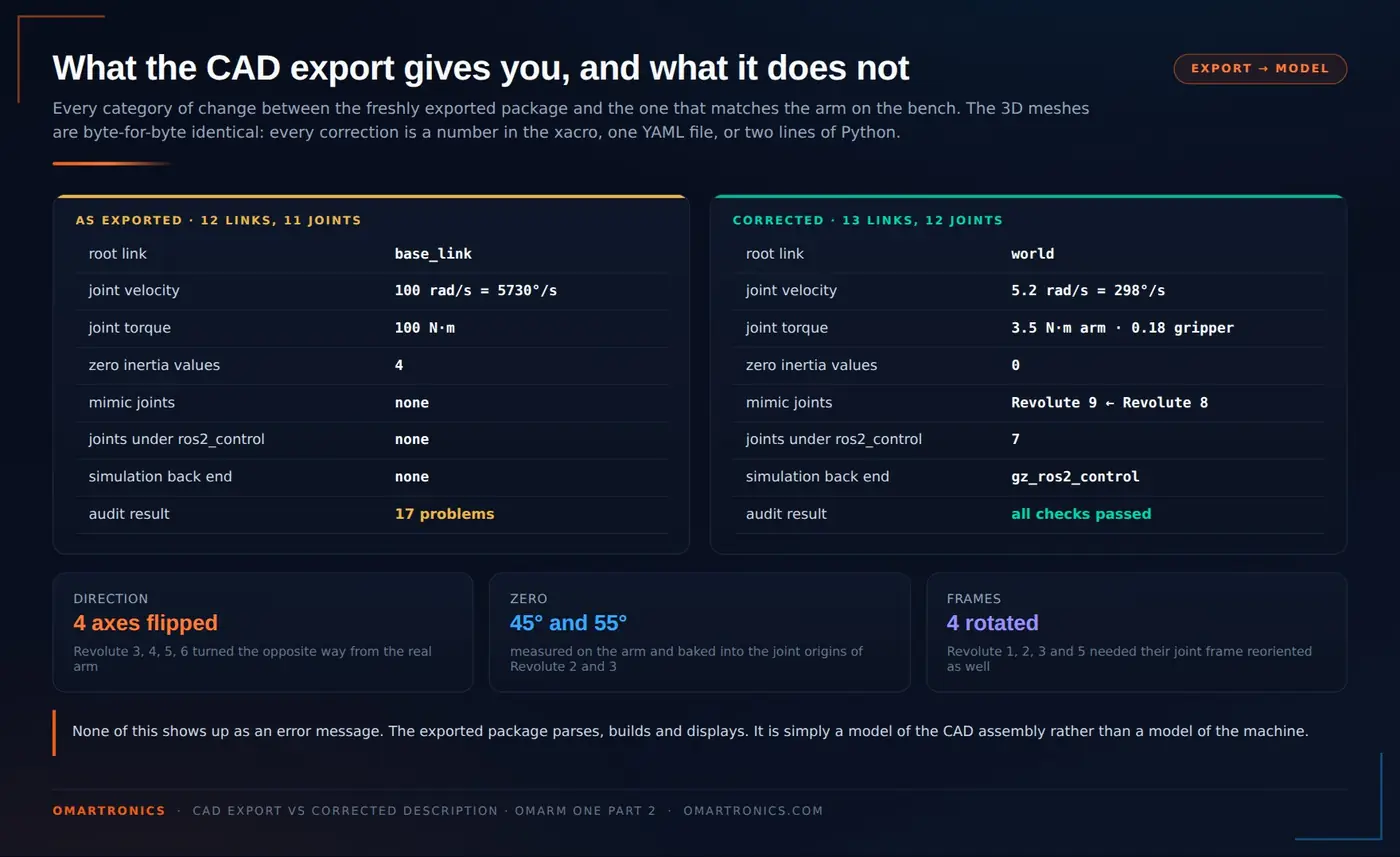Open the FRAMES '4 rotated' card
Screen dimensions: 1400x857
(x=1136, y=632)
